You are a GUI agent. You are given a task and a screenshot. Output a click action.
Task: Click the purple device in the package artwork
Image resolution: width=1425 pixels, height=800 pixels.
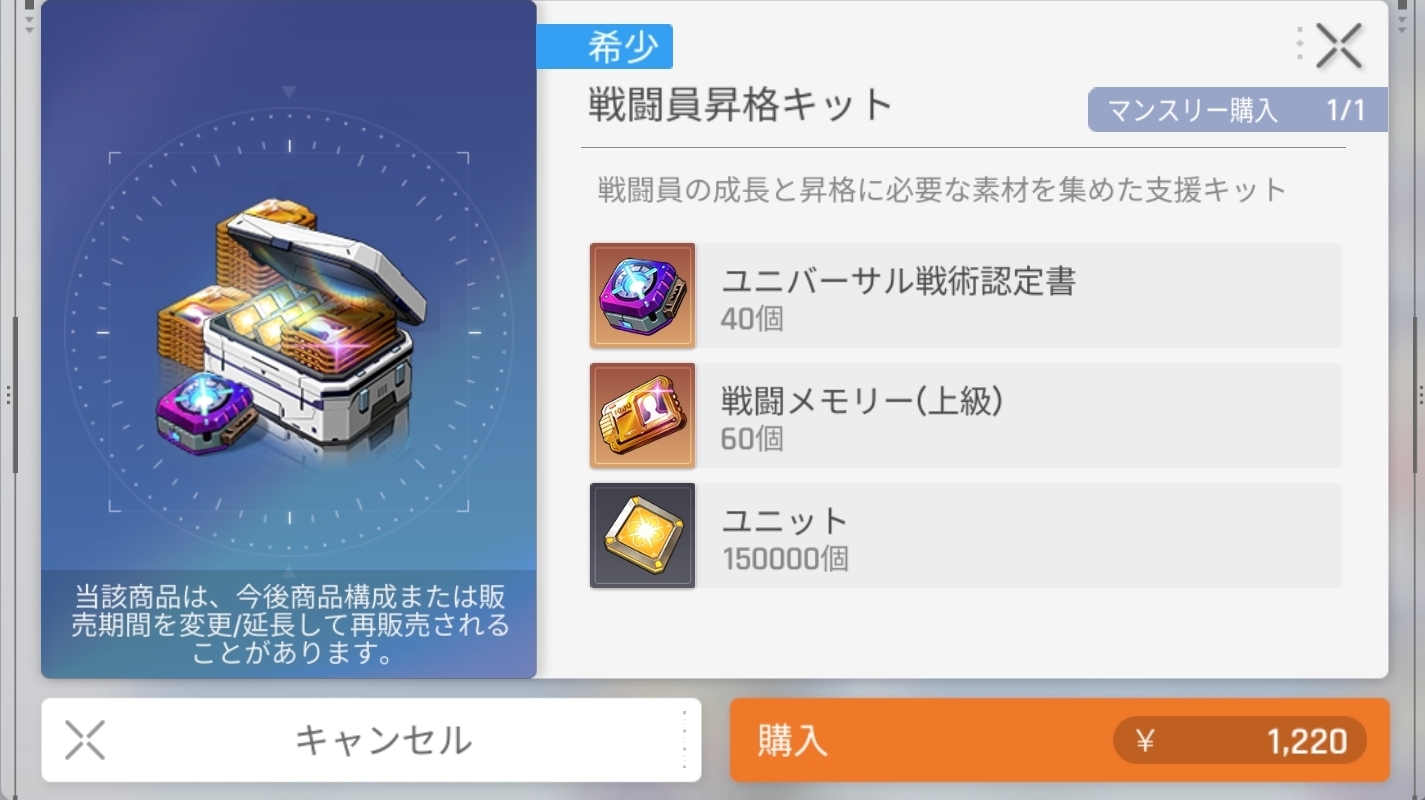click(x=204, y=412)
